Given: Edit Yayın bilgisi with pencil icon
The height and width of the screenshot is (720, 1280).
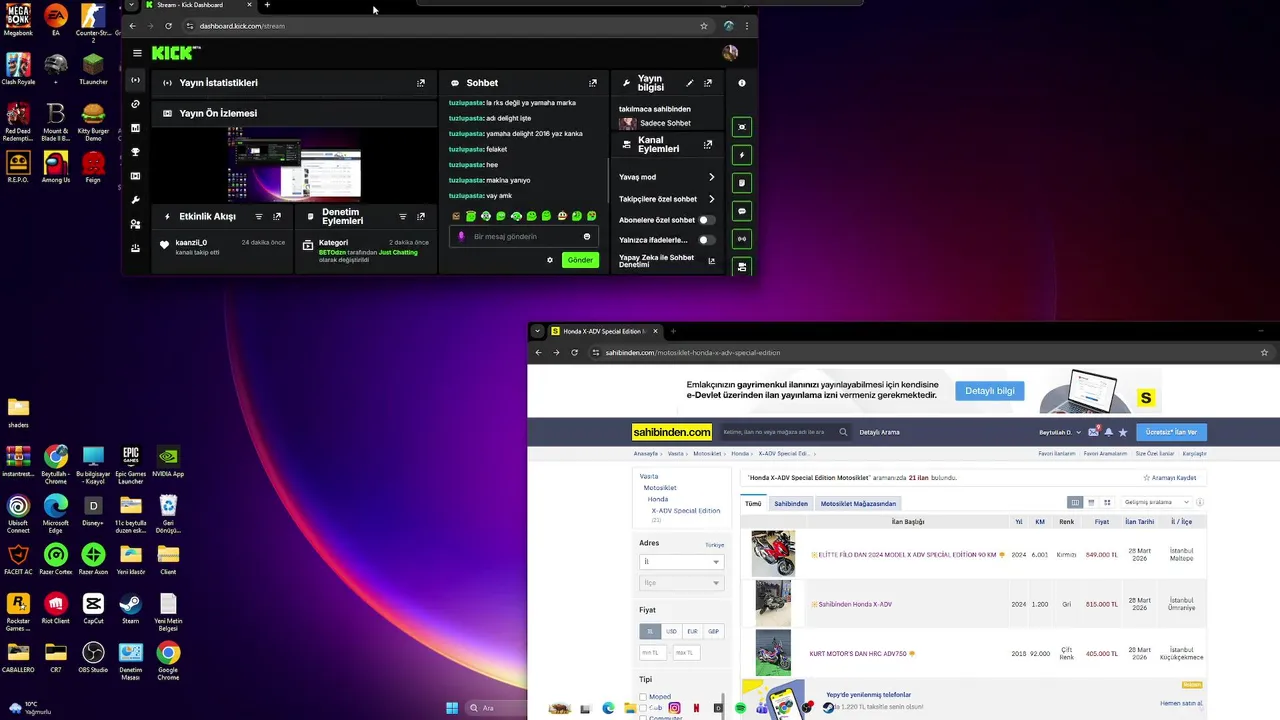Looking at the screenshot, I should pos(689,83).
